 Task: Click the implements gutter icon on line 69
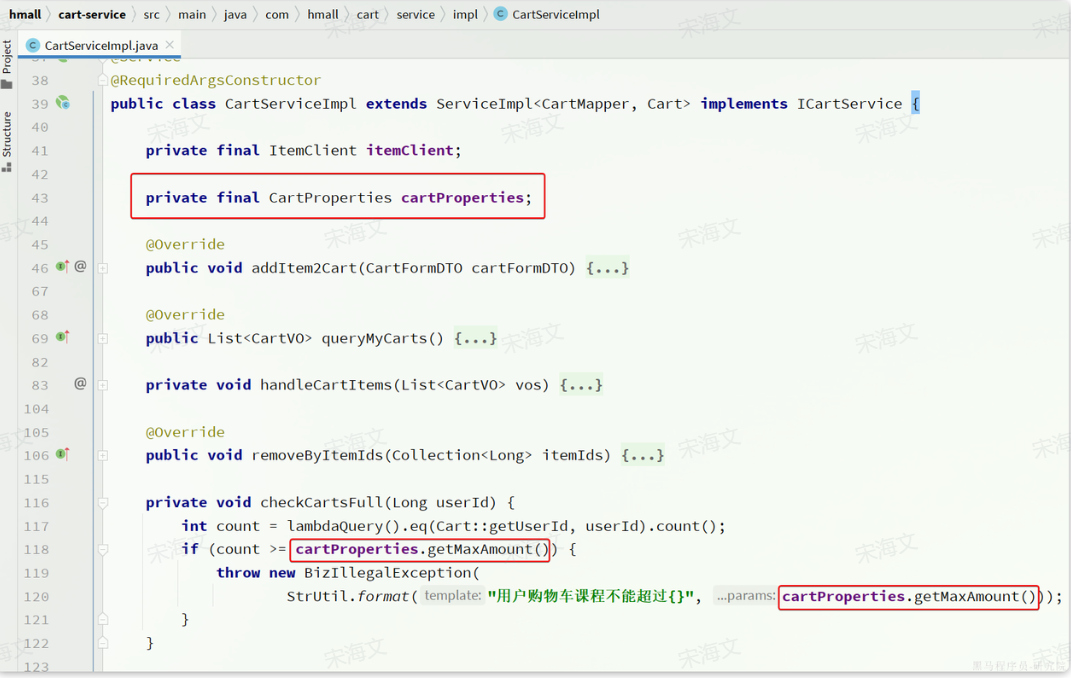click(62, 337)
